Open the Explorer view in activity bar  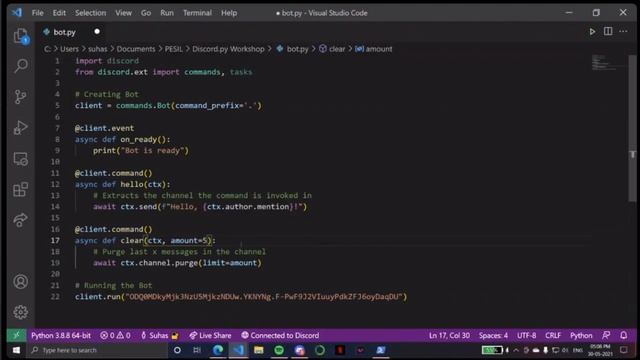click(x=21, y=36)
